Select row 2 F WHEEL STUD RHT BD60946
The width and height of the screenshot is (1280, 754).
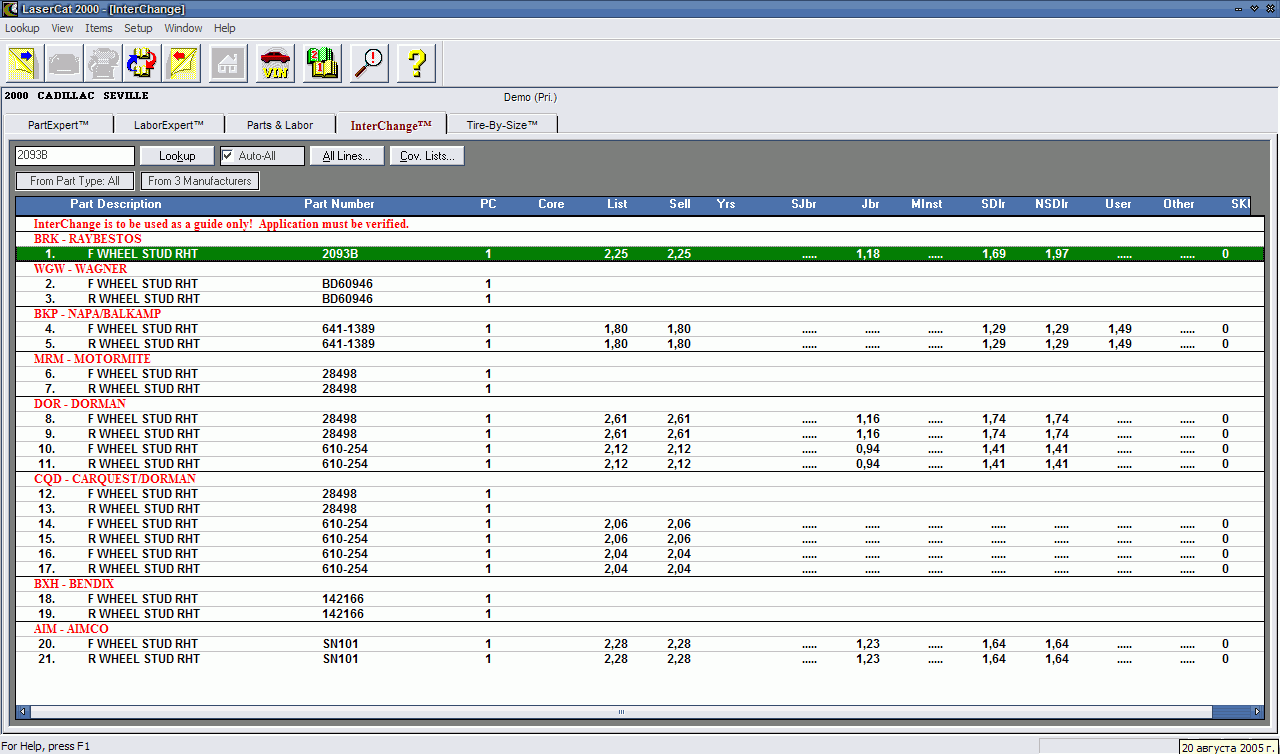tap(640, 284)
